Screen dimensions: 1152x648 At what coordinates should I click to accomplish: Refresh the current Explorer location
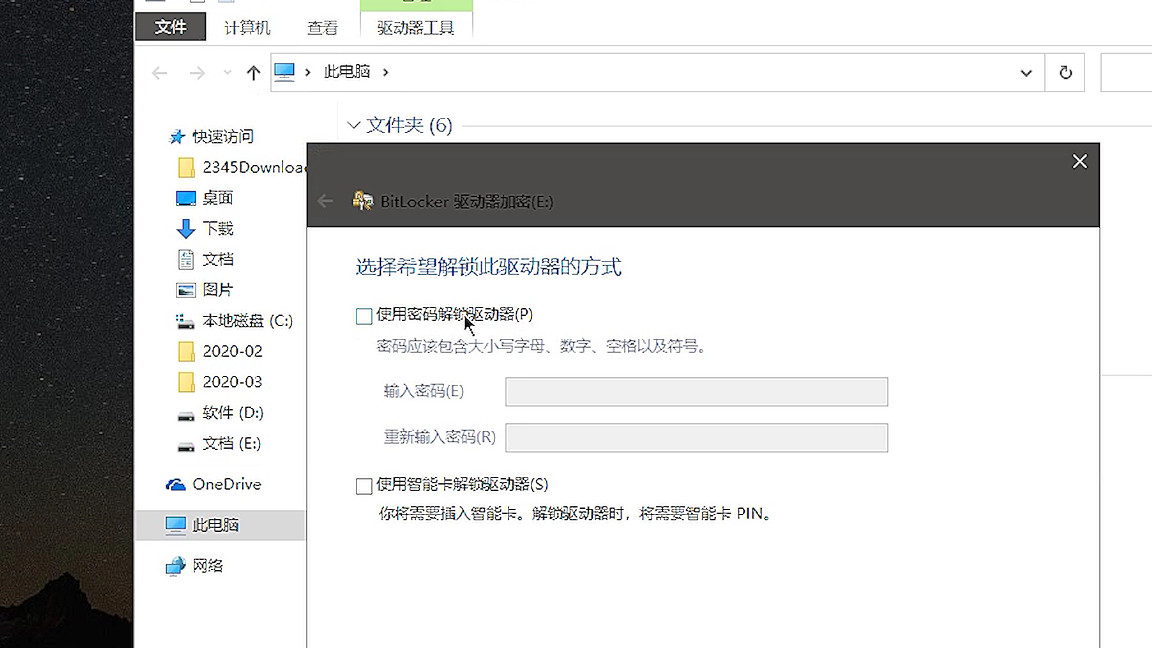pos(1065,73)
